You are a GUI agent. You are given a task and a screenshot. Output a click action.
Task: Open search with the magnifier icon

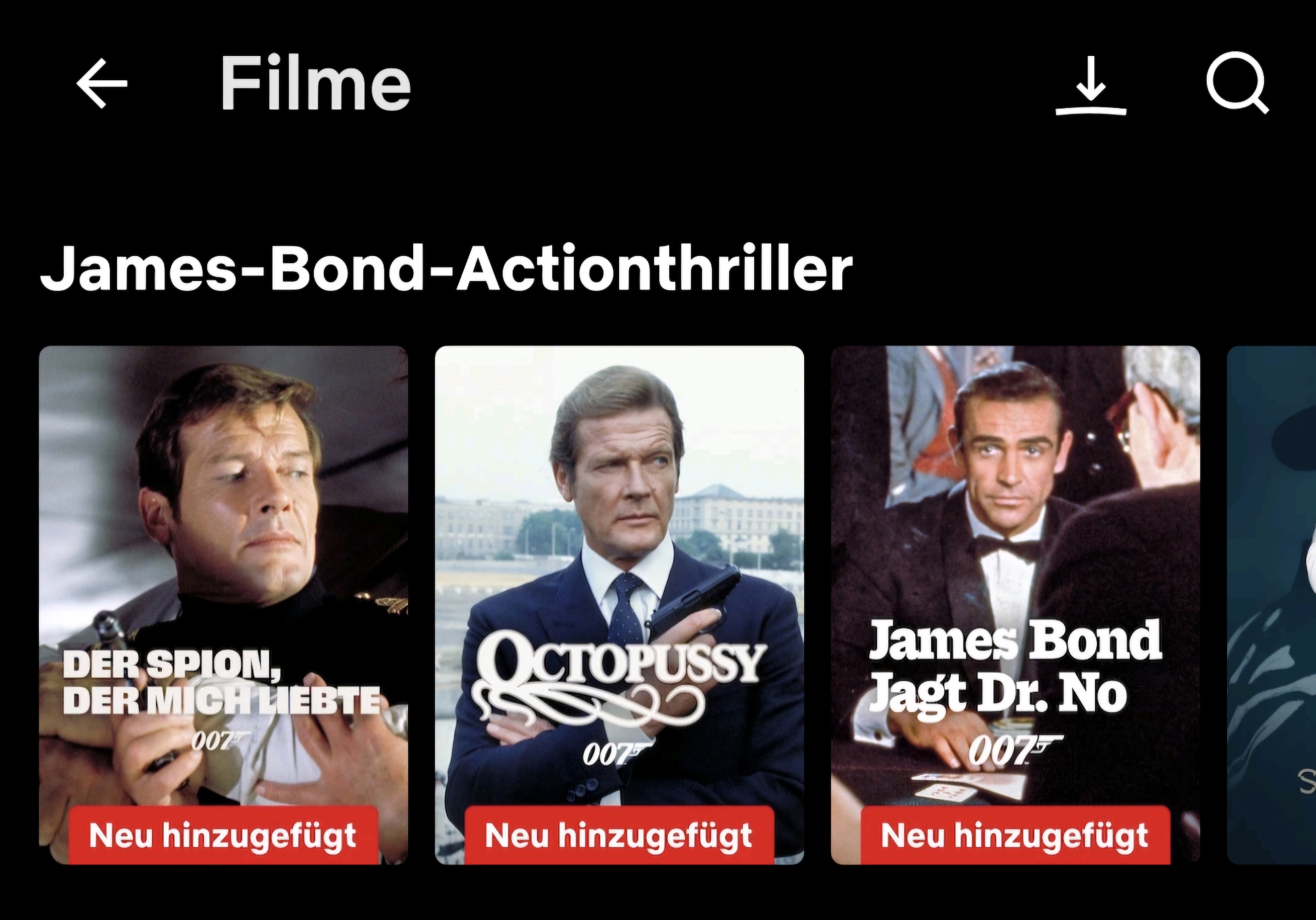tap(1238, 83)
